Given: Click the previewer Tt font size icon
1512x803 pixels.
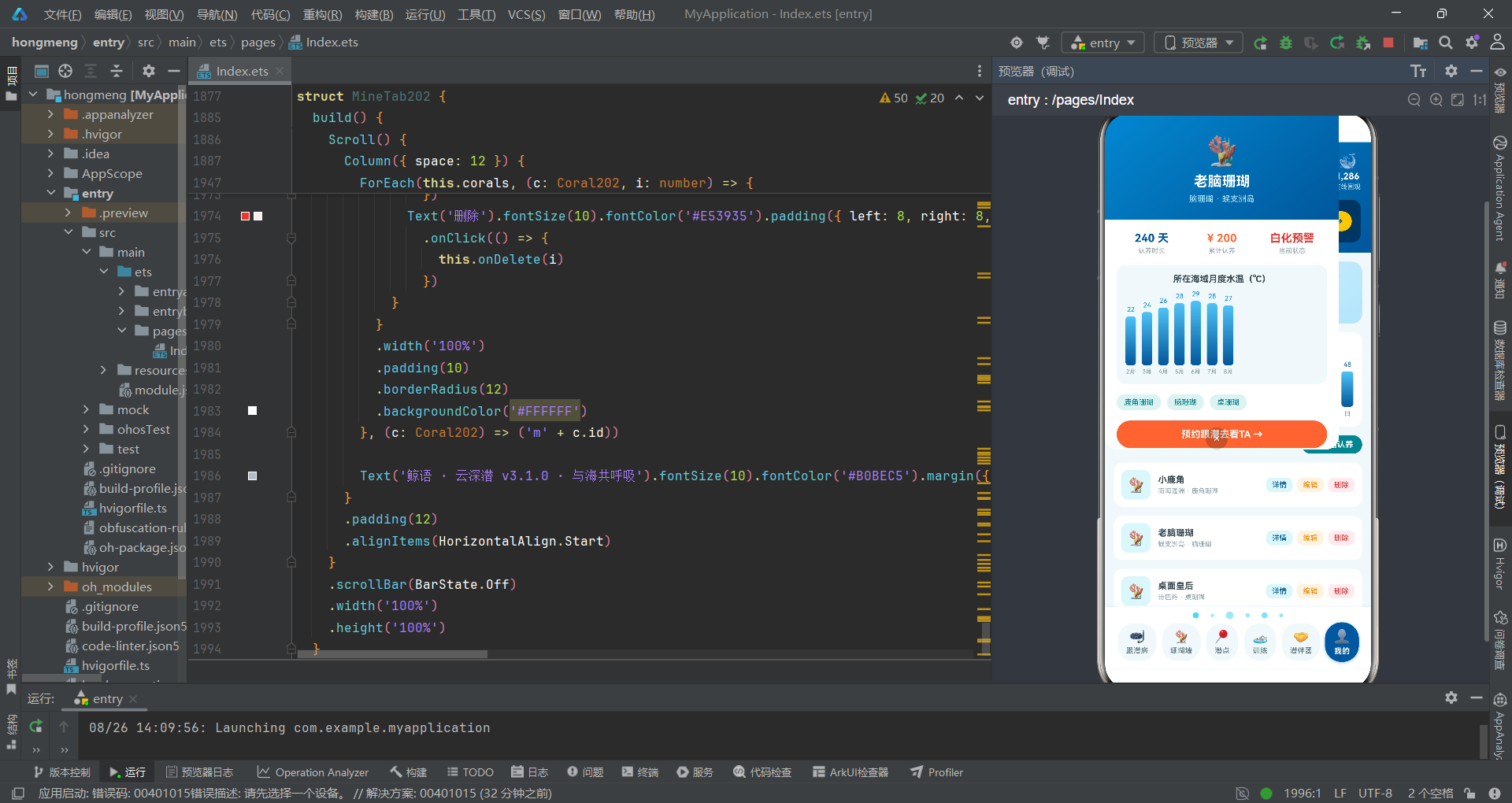Looking at the screenshot, I should [1418, 72].
